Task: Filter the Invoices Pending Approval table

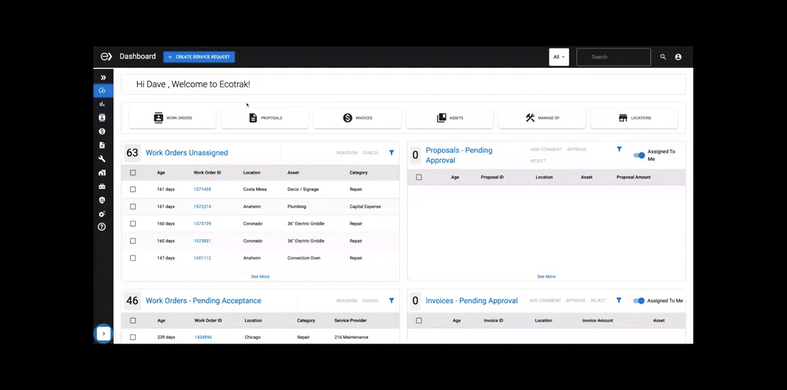Action: 619,300
